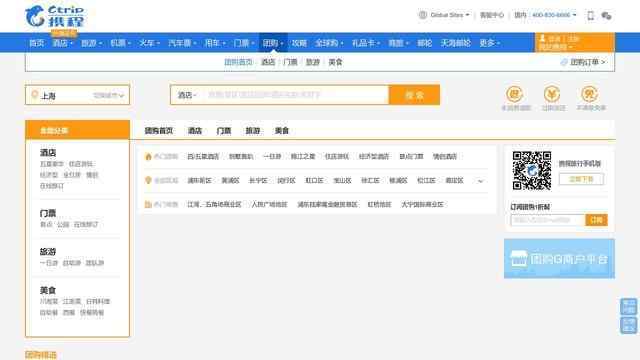Viewport: 640px width, 360px height.
Task: Select 长宁区 in the districts row
Action: [x=258, y=180]
